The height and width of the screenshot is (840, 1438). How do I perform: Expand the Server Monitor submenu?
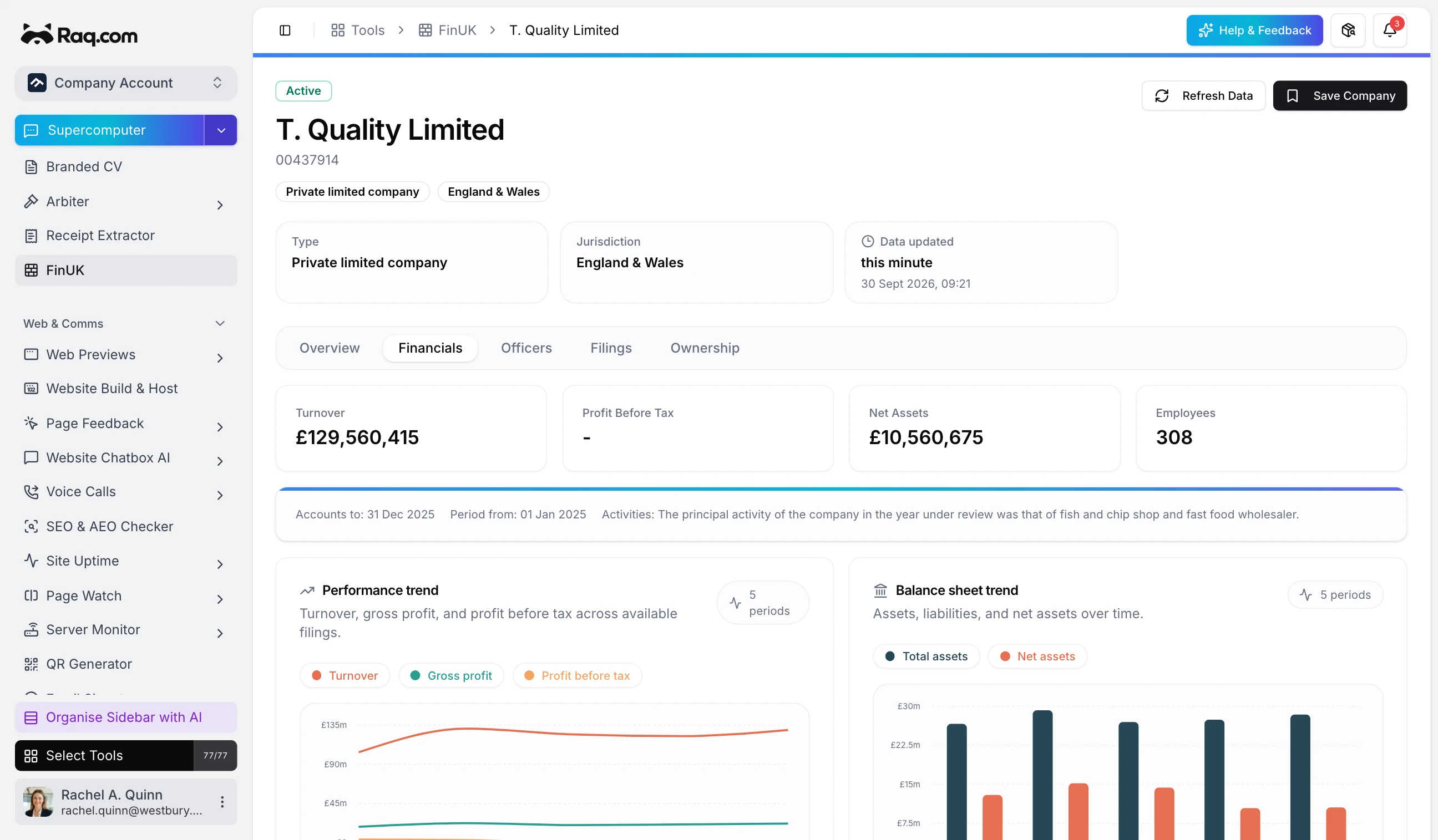(x=220, y=633)
